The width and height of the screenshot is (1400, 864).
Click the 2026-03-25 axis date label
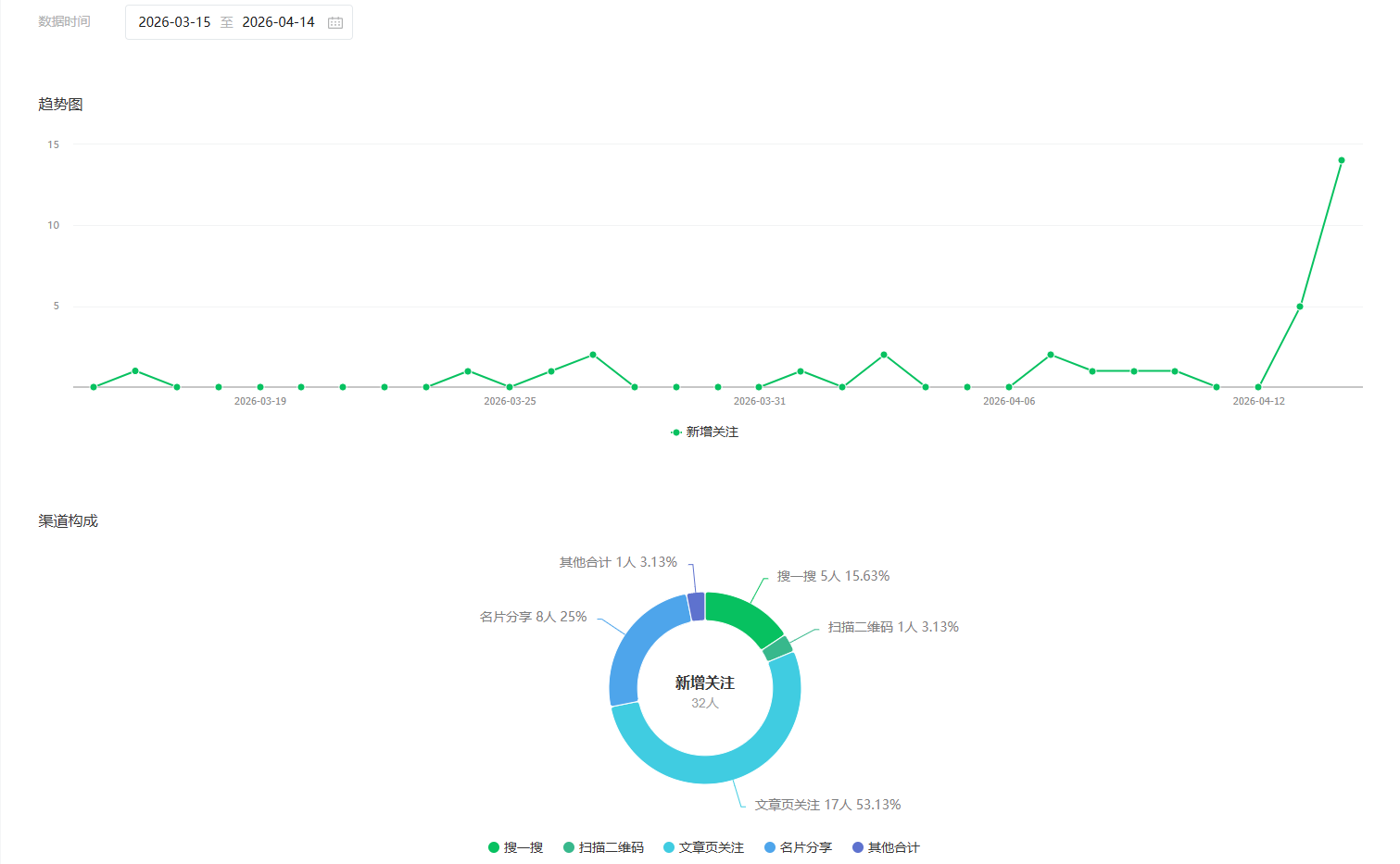click(510, 401)
